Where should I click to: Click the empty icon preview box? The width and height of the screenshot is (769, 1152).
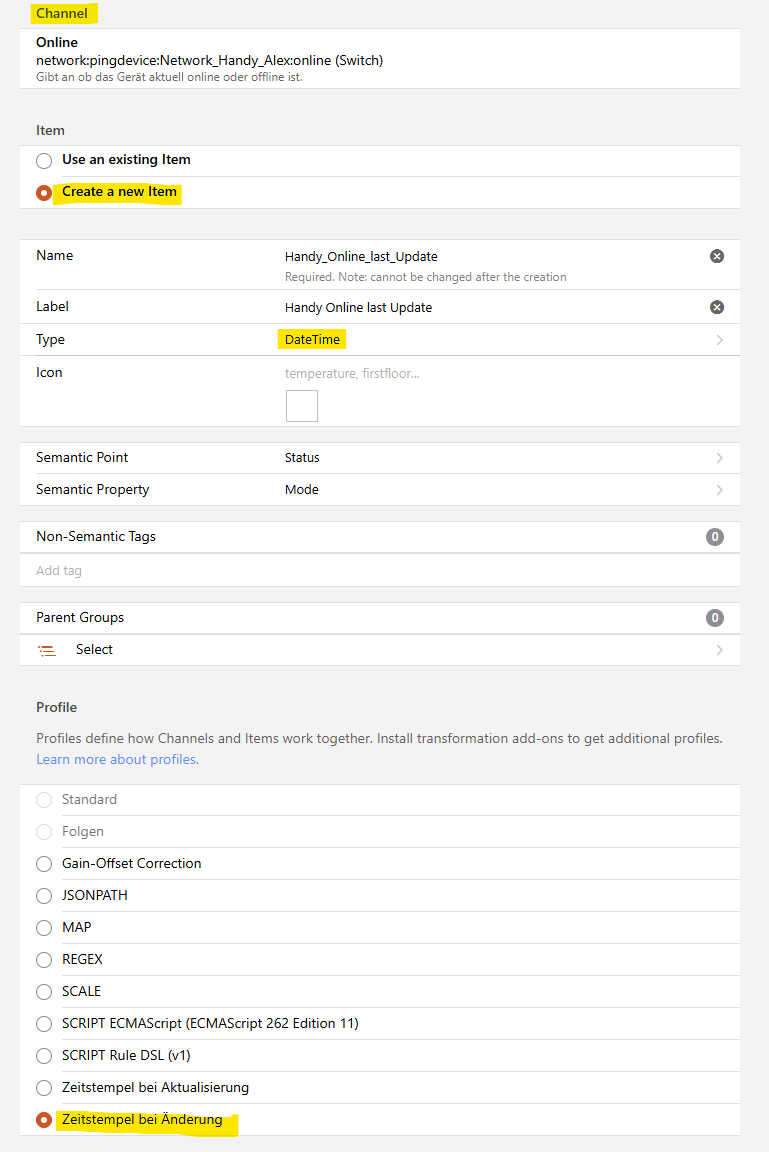(x=301, y=406)
